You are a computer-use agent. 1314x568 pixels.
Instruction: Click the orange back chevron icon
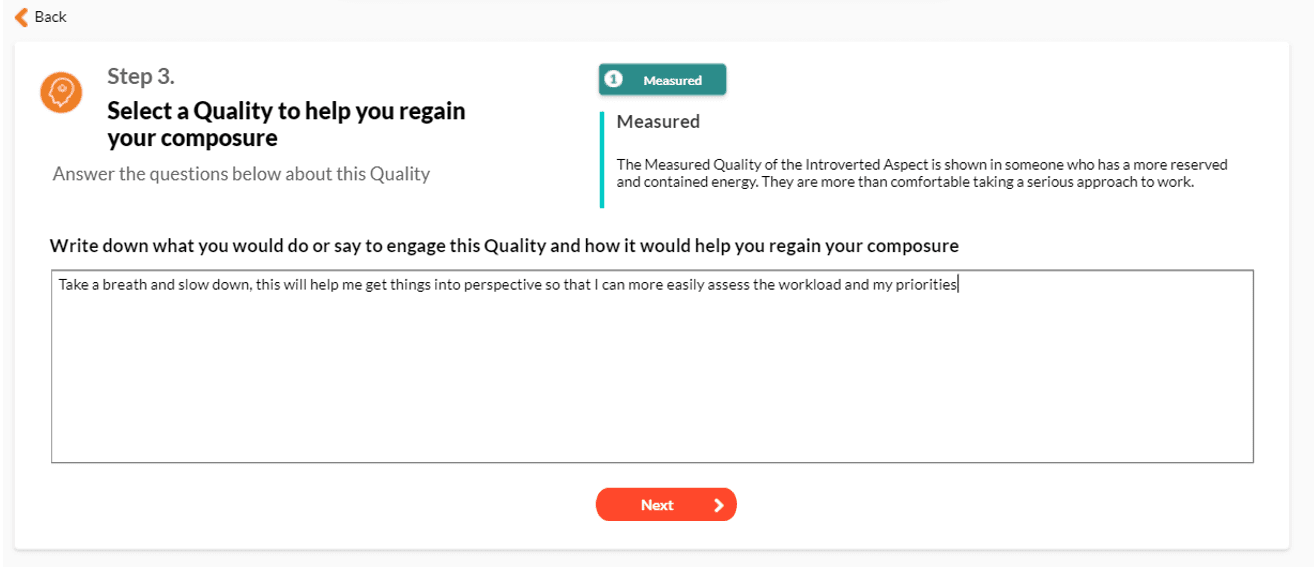point(21,17)
